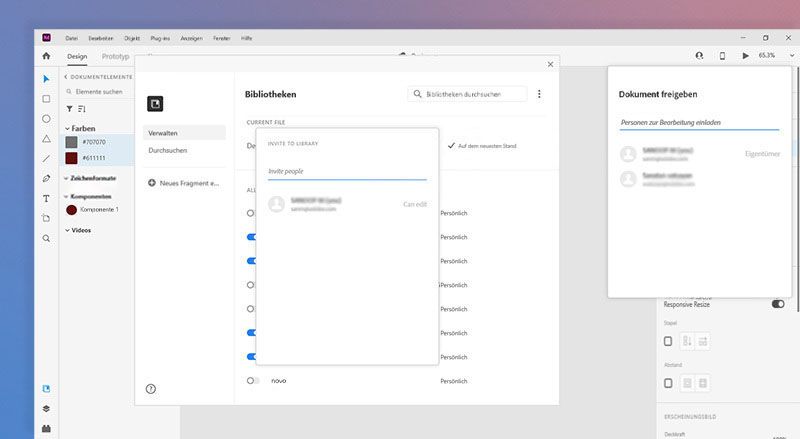The height and width of the screenshot is (439, 800).
Task: Select the Pen tool
Action: point(46,179)
